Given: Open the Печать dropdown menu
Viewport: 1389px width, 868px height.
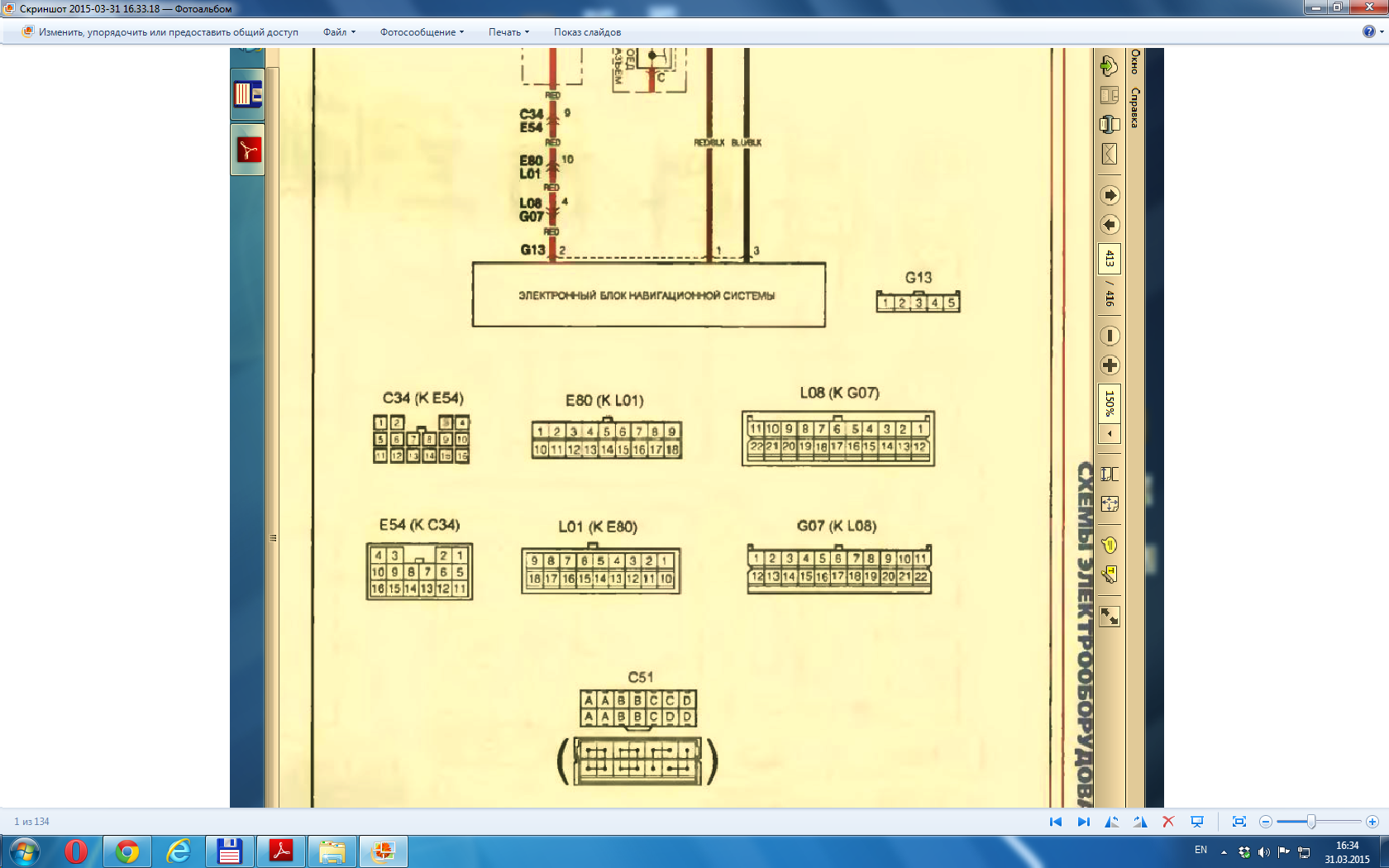Looking at the screenshot, I should tap(508, 32).
